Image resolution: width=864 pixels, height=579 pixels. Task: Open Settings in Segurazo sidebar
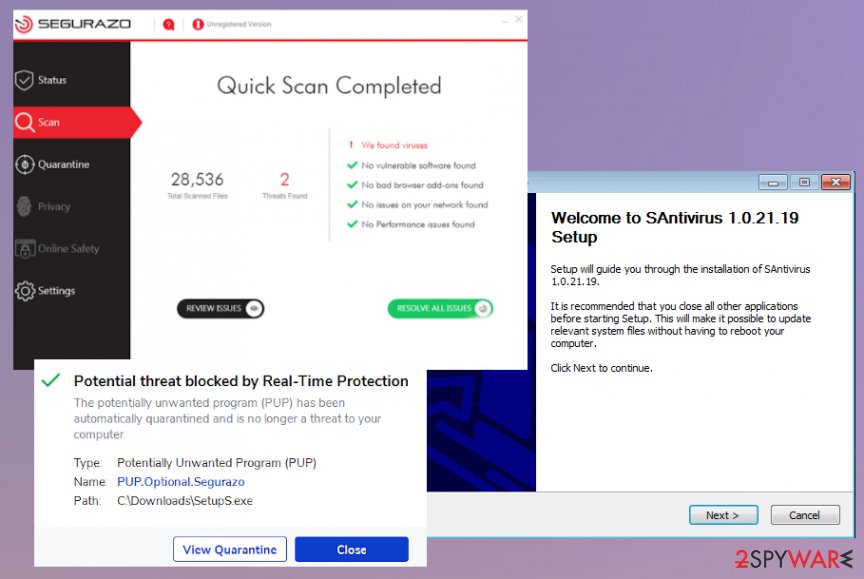click(72, 290)
